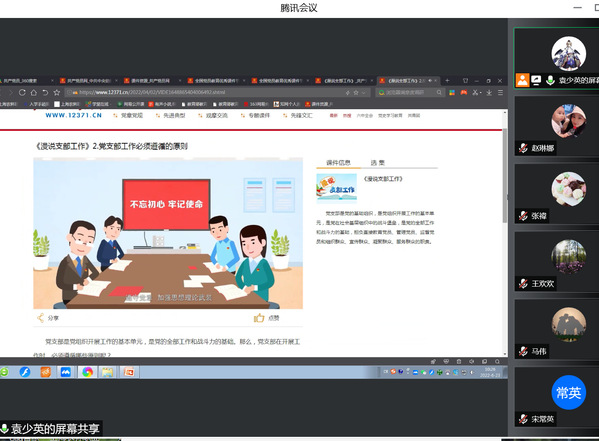This screenshot has height=441, width=599.
Task: Toggle 赵琳娜's muted microphone icon
Action: point(523,148)
